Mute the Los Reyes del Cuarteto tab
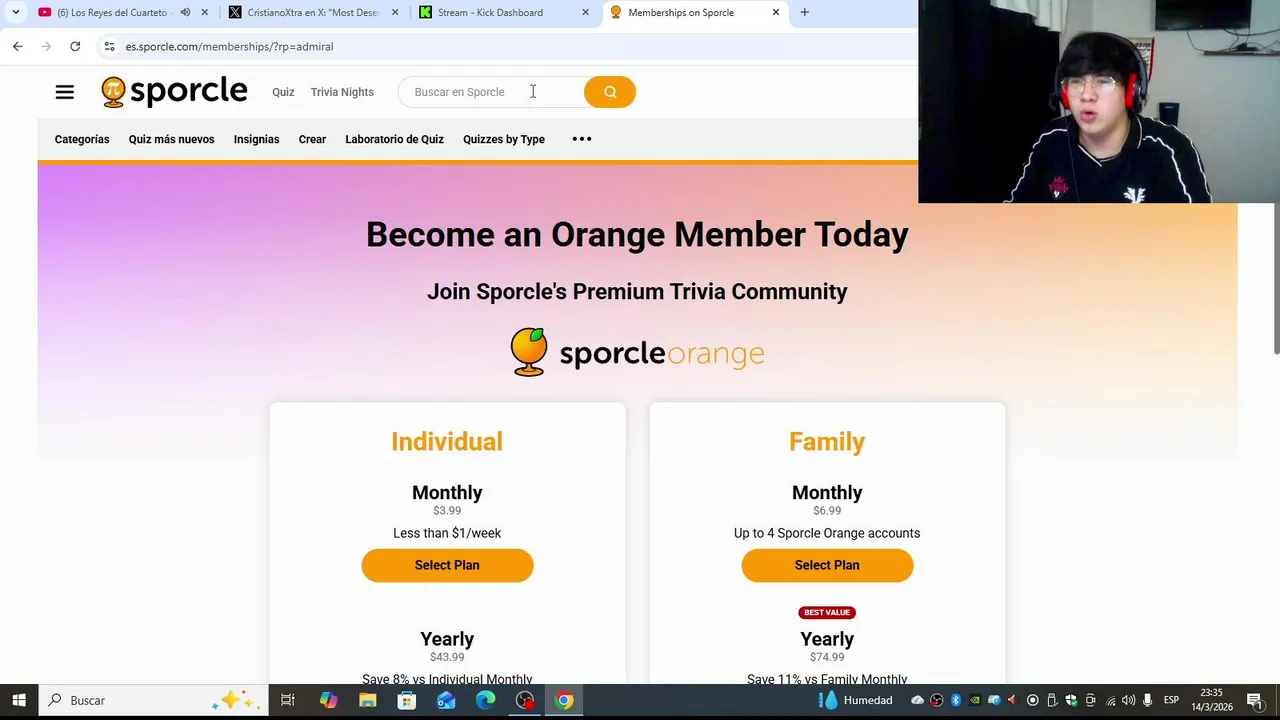 [185, 12]
